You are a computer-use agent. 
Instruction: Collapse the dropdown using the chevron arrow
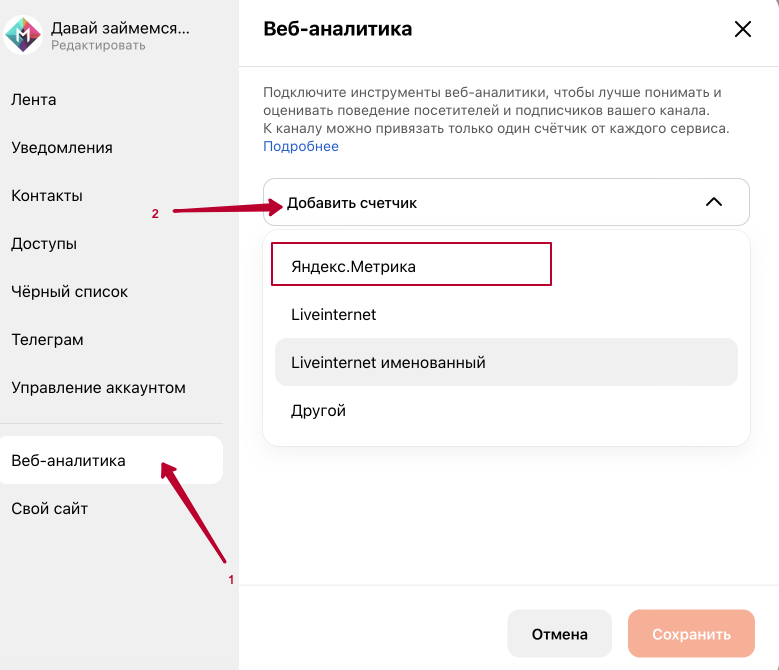click(713, 202)
